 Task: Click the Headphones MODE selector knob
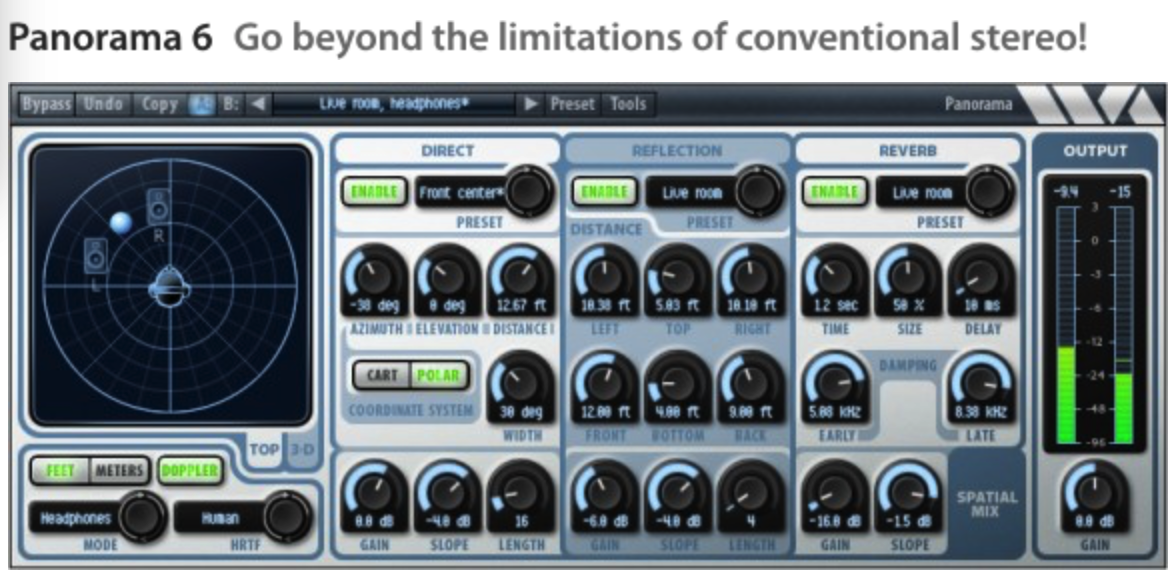[142, 517]
